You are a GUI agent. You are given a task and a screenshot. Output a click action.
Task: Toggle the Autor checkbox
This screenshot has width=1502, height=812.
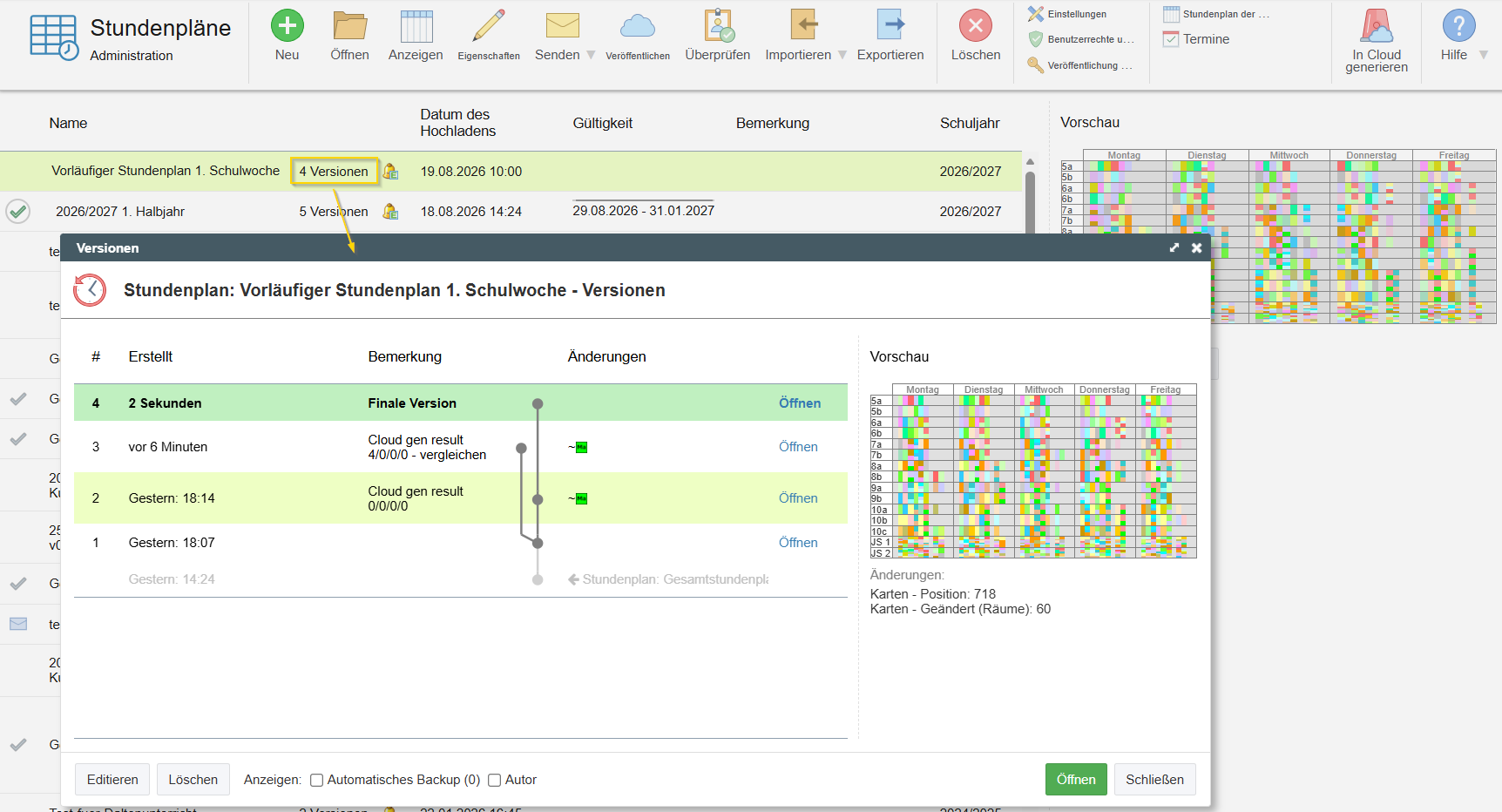494,781
